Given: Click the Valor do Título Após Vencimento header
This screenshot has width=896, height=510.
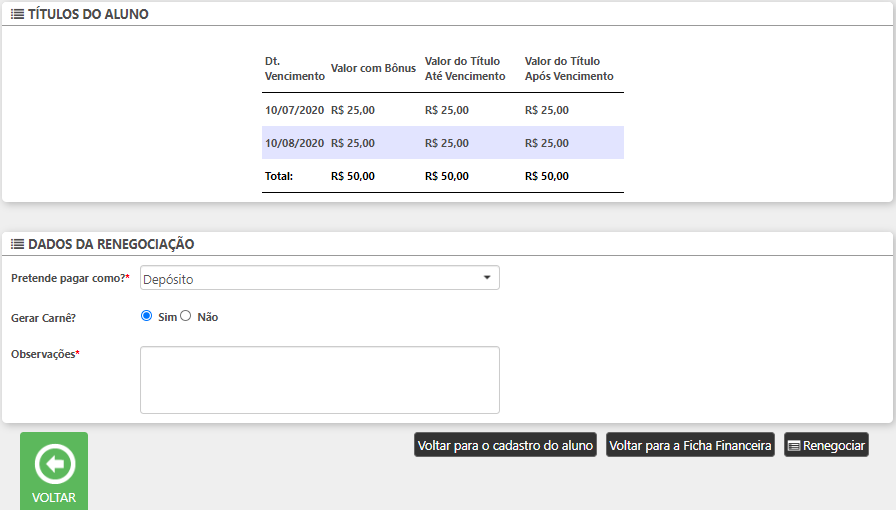Looking at the screenshot, I should pyautogui.click(x=569, y=69).
